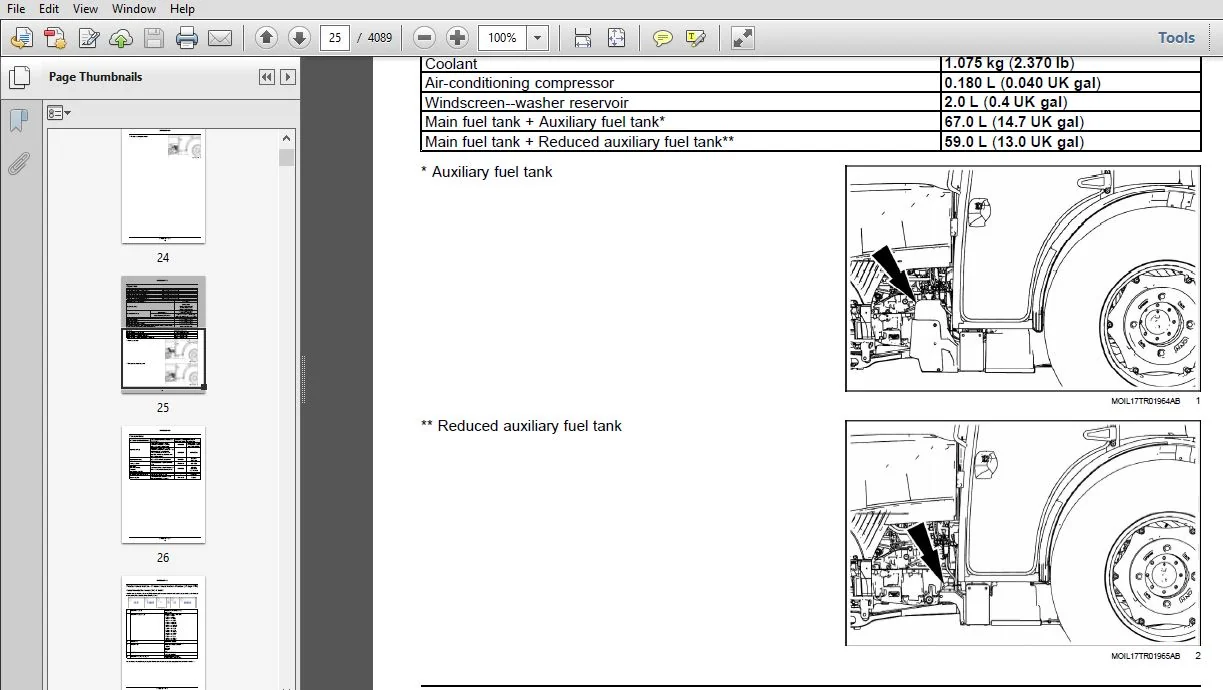This screenshot has height=690, width=1223.
Task: Click the auxiliary fuel tank figure 1
Action: (1023, 278)
